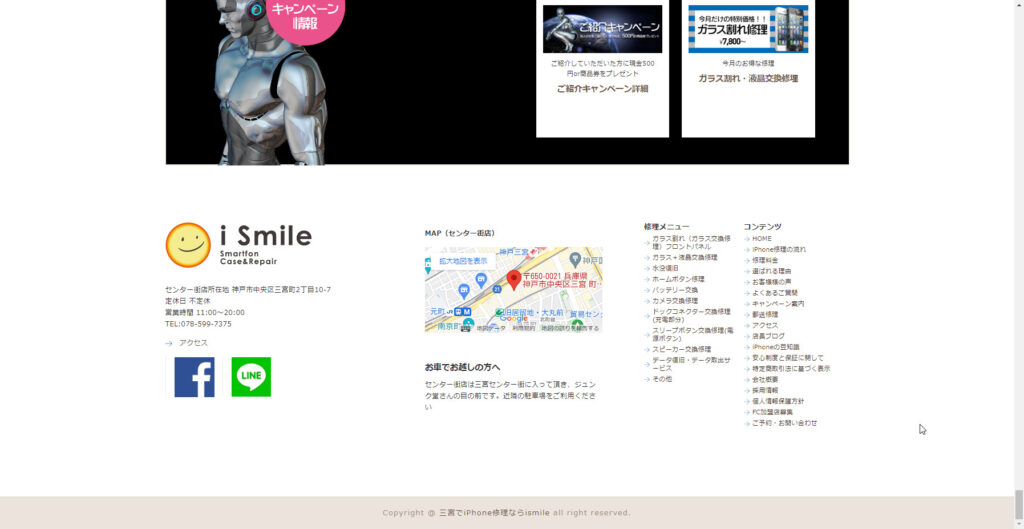This screenshot has height=529, width=1024.
Task: Open ガラス＋液晶交換修理 menu link
Action: tap(684, 257)
